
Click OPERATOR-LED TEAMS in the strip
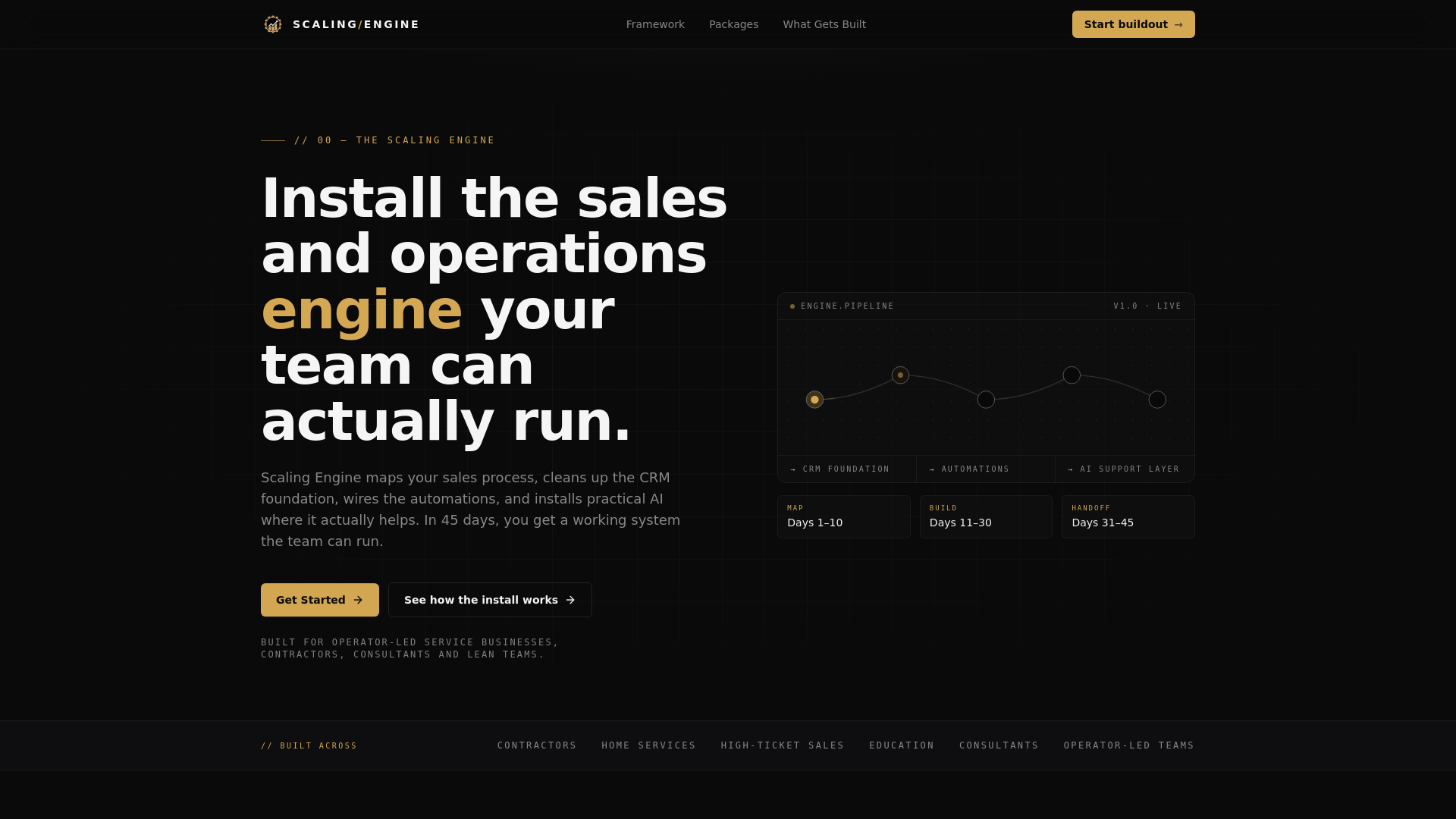pyautogui.click(x=1129, y=745)
